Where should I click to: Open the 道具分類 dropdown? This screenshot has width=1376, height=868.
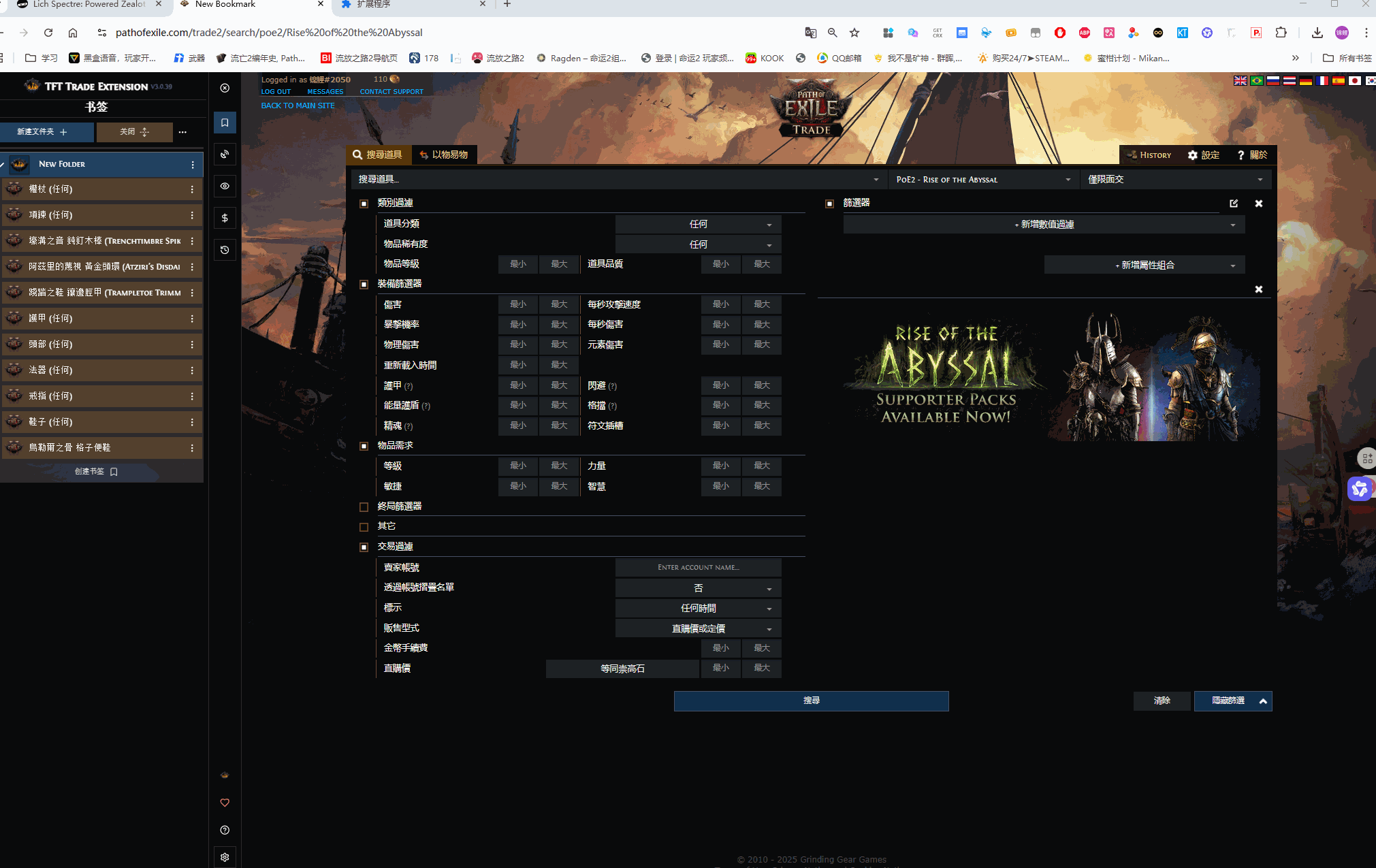698,224
